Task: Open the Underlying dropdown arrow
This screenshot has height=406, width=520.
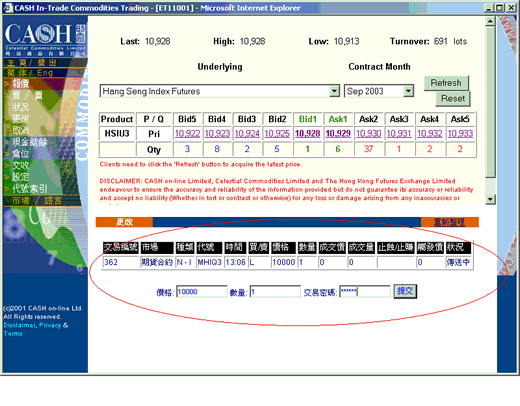Action: coord(334,91)
